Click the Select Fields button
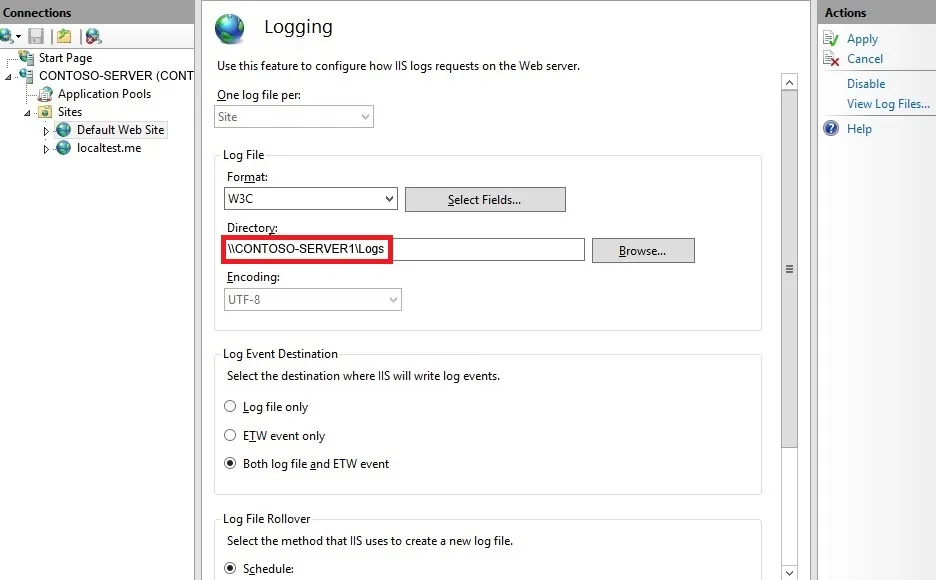Screen dimensions: 936x580 click(x=485, y=199)
